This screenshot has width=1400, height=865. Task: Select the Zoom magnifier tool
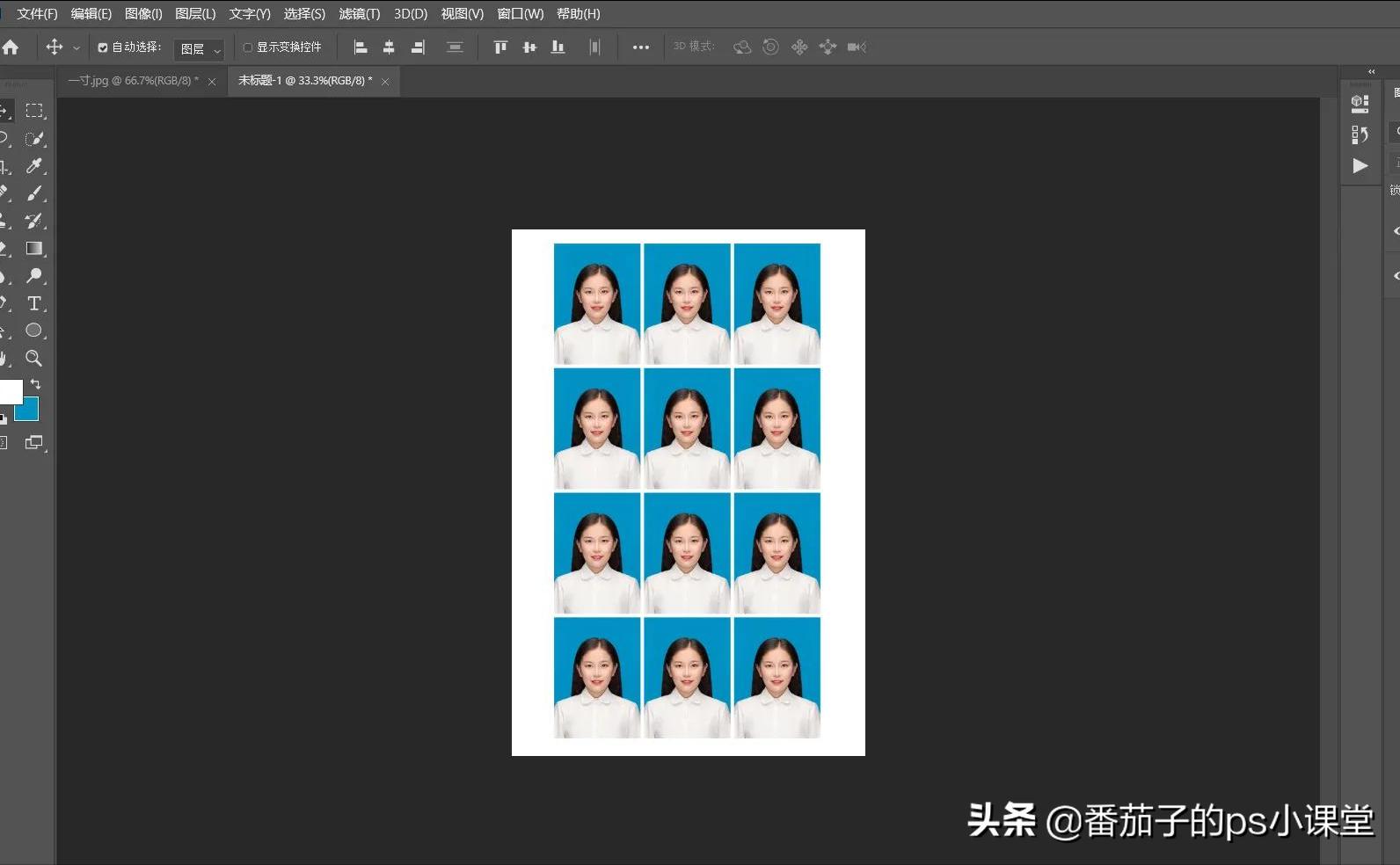click(x=34, y=358)
